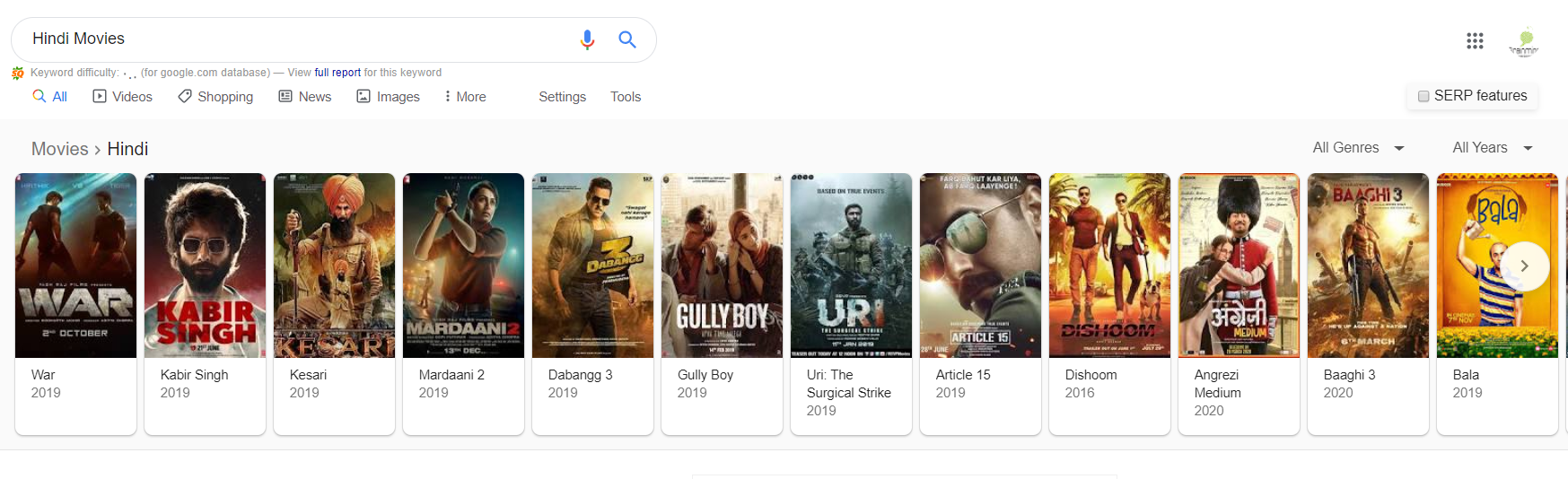
Task: Expand the All Genres dropdown
Action: [x=1358, y=148]
